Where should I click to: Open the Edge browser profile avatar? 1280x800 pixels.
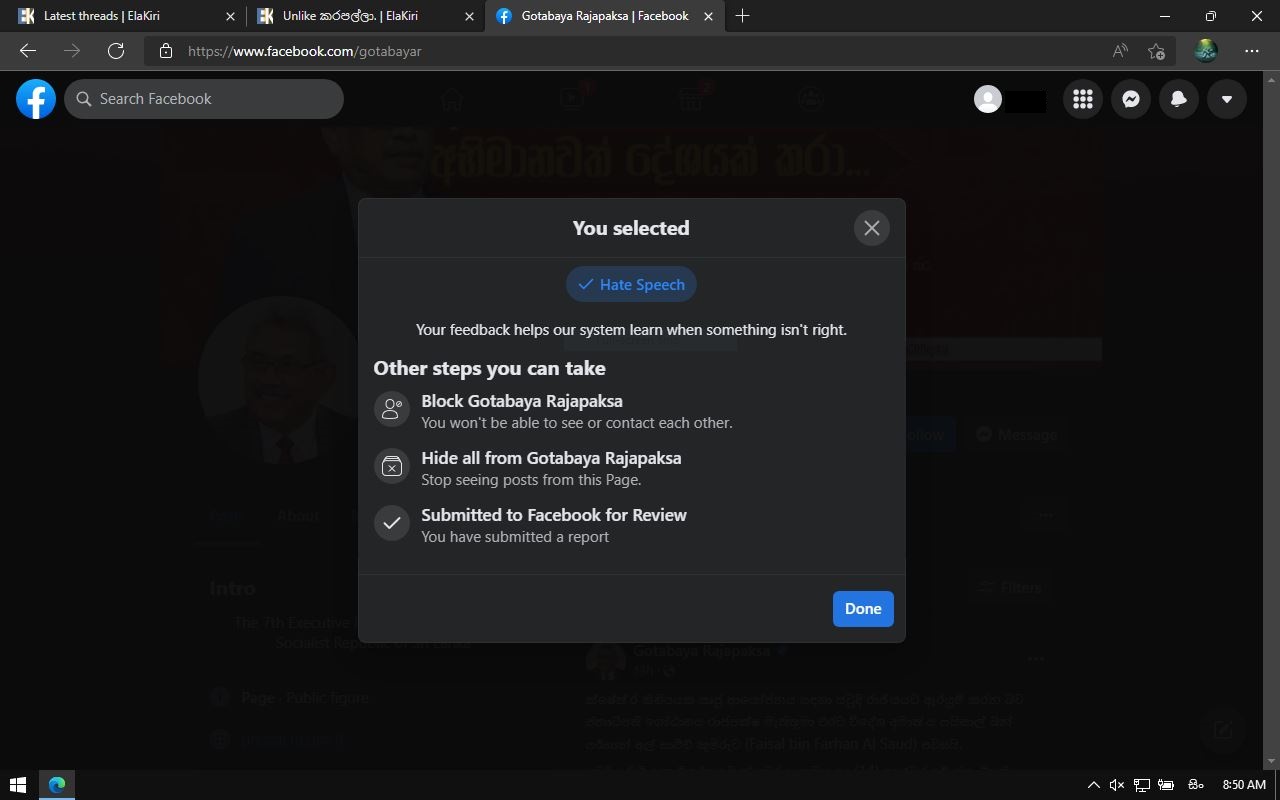(1206, 51)
